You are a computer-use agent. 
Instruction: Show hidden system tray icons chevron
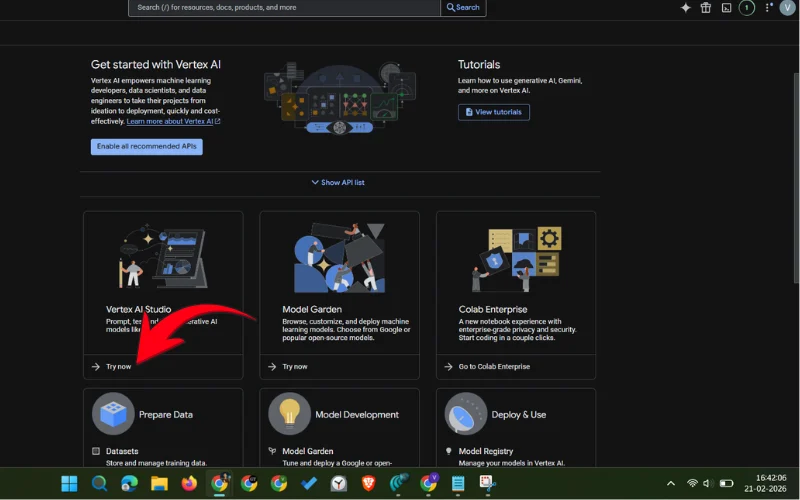[671, 484]
